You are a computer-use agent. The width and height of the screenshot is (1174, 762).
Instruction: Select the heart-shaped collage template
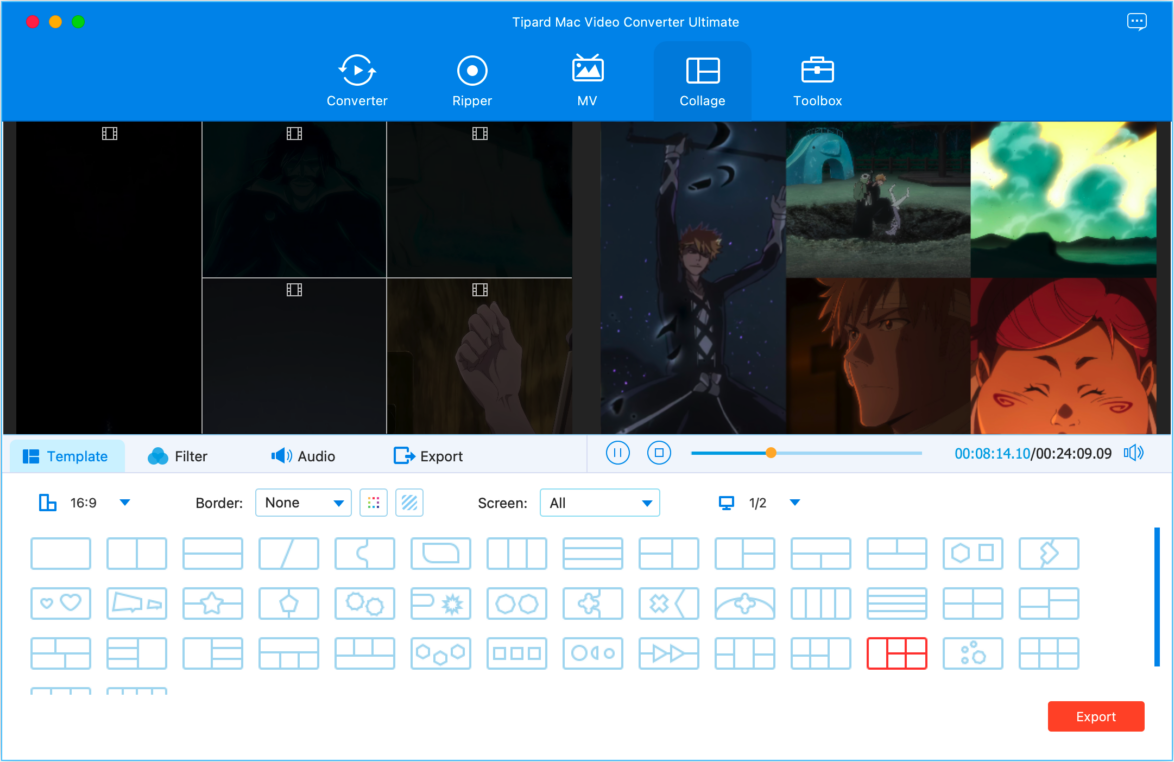tap(61, 604)
